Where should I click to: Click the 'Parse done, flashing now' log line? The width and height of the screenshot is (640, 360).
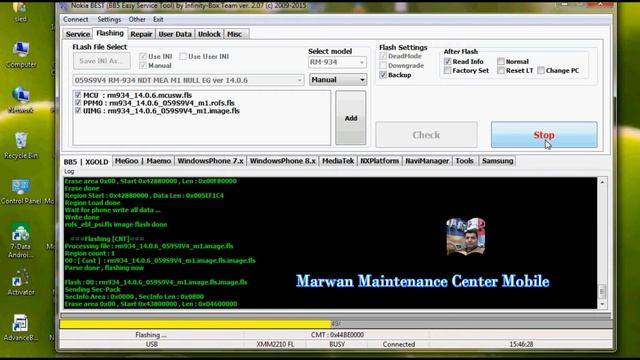(x=104, y=268)
